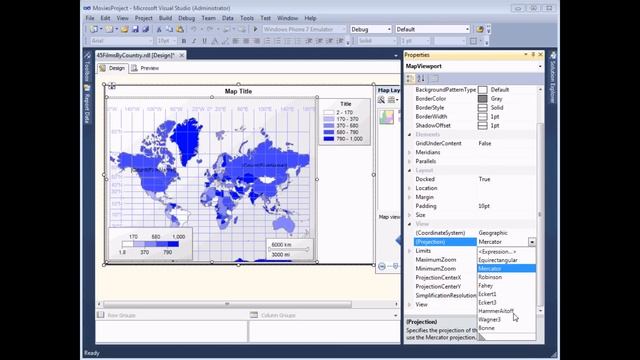The width and height of the screenshot is (640, 360).
Task: Select Bonne in projection list
Action: tap(506, 328)
